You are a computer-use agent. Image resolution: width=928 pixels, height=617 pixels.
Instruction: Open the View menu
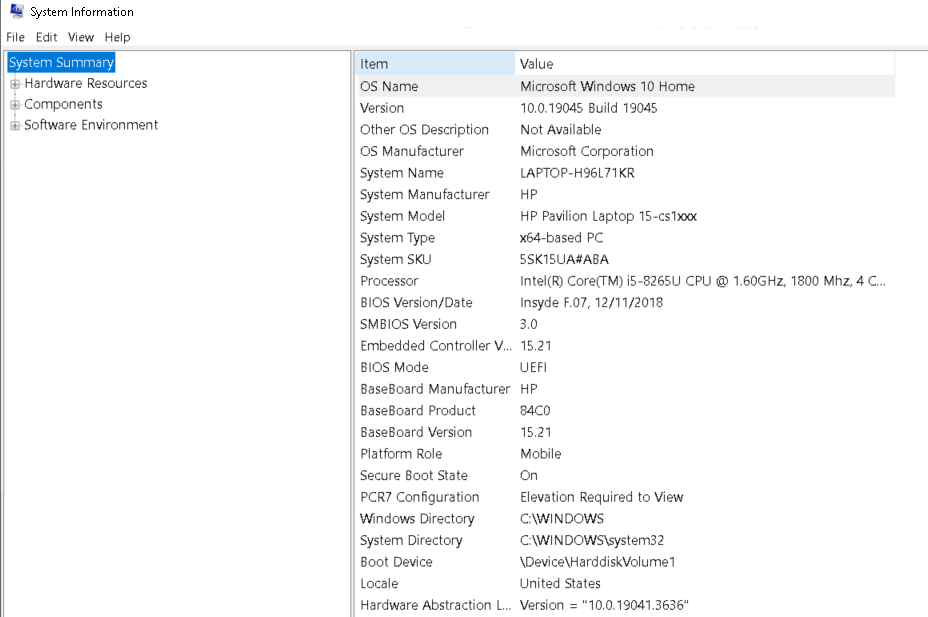point(80,37)
